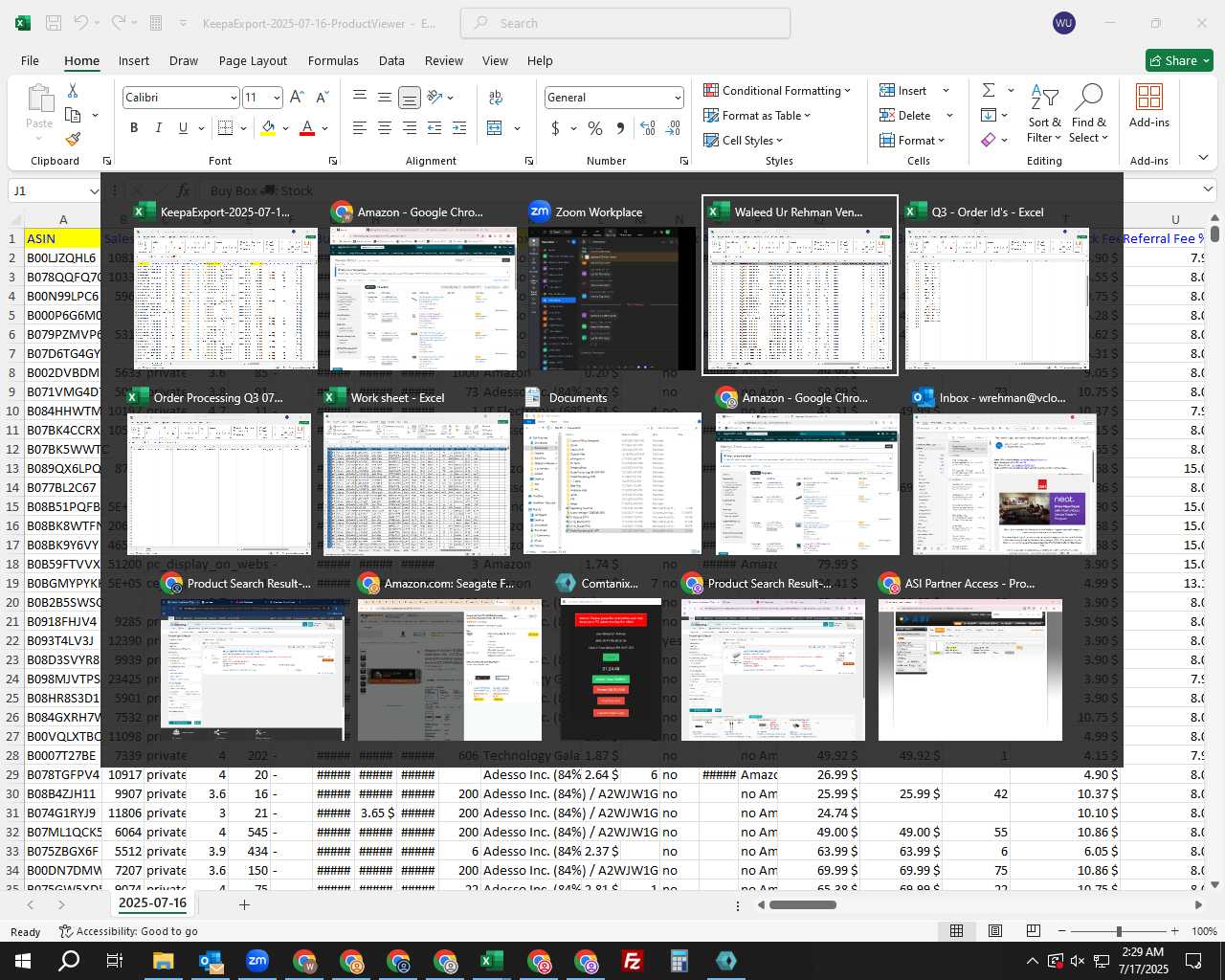Add a new sheet with plus button
This screenshot has width=1225, height=980.
click(244, 904)
